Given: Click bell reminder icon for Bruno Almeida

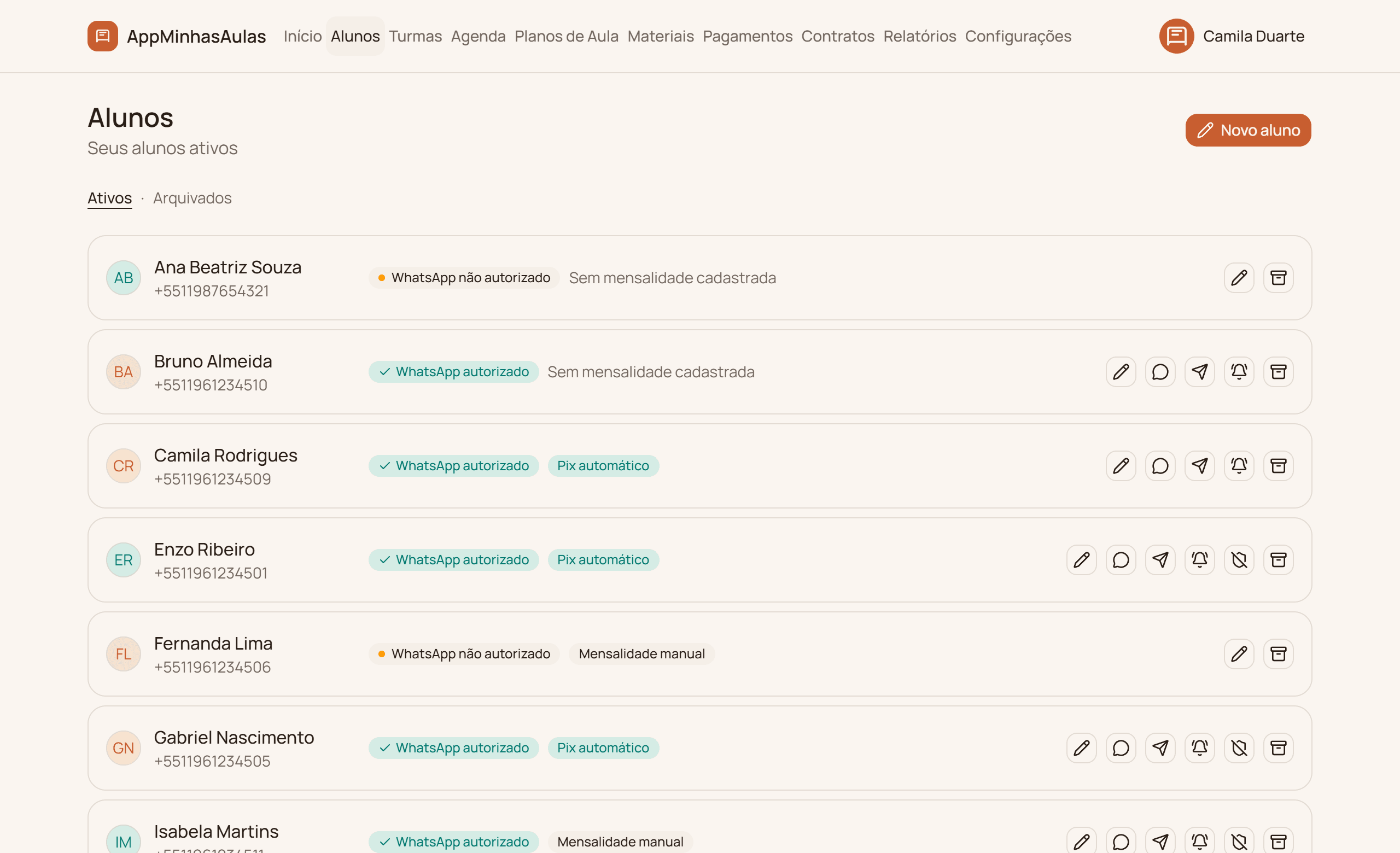Looking at the screenshot, I should (1239, 372).
